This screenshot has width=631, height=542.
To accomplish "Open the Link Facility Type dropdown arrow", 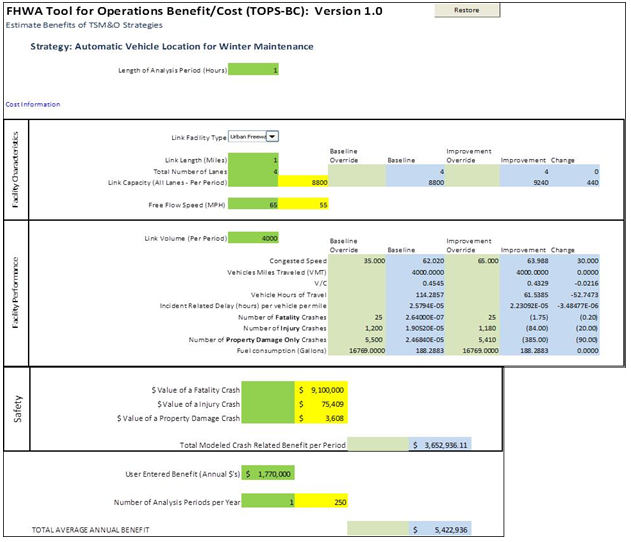I will 272,137.
